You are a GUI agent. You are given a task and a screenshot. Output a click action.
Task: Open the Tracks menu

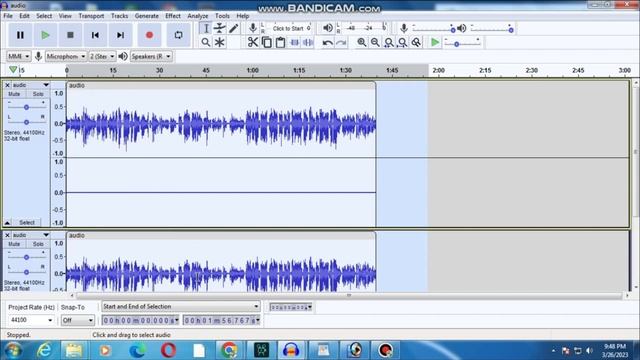tap(120, 16)
